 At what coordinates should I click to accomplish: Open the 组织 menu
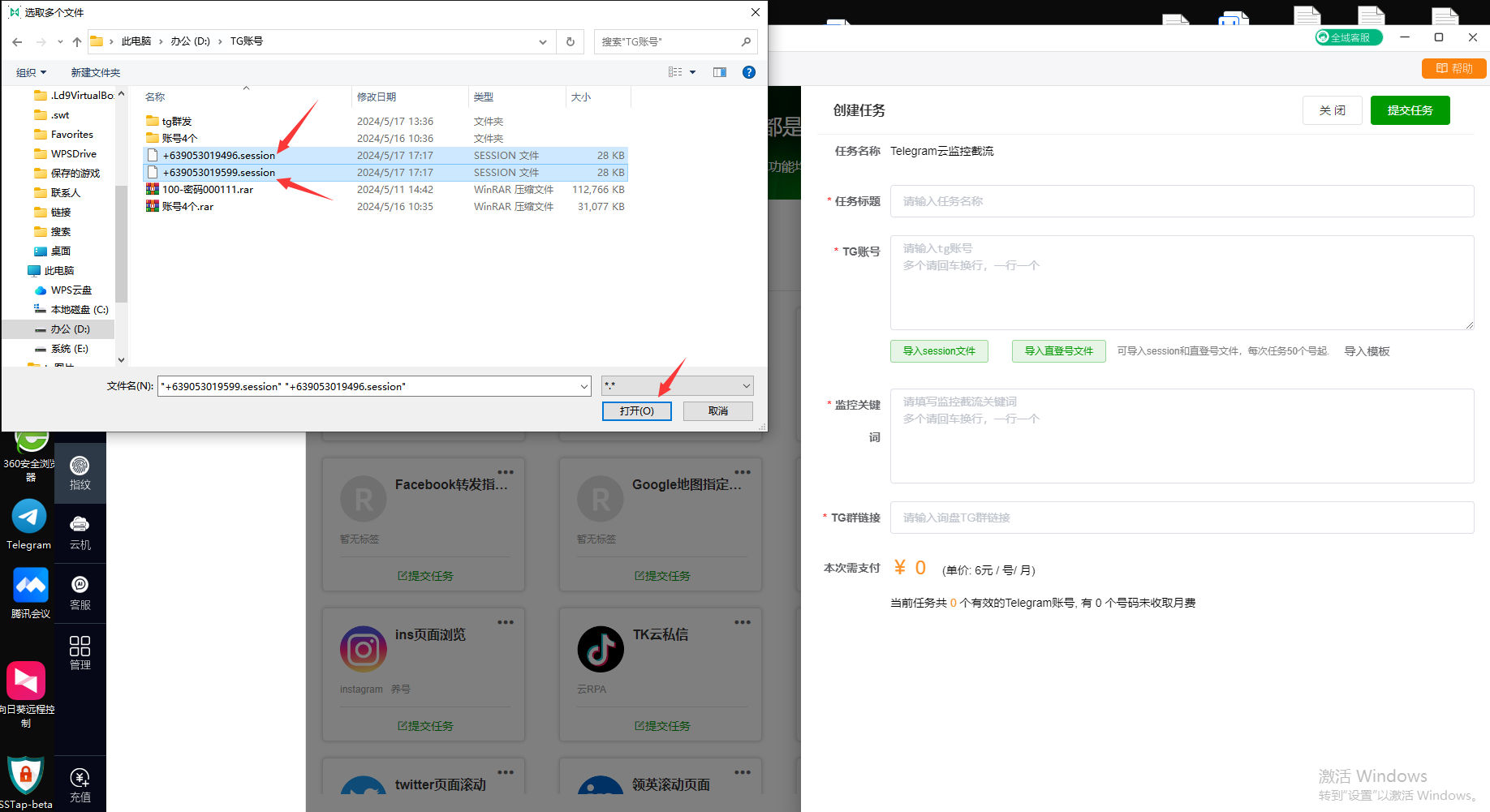pyautogui.click(x=31, y=71)
